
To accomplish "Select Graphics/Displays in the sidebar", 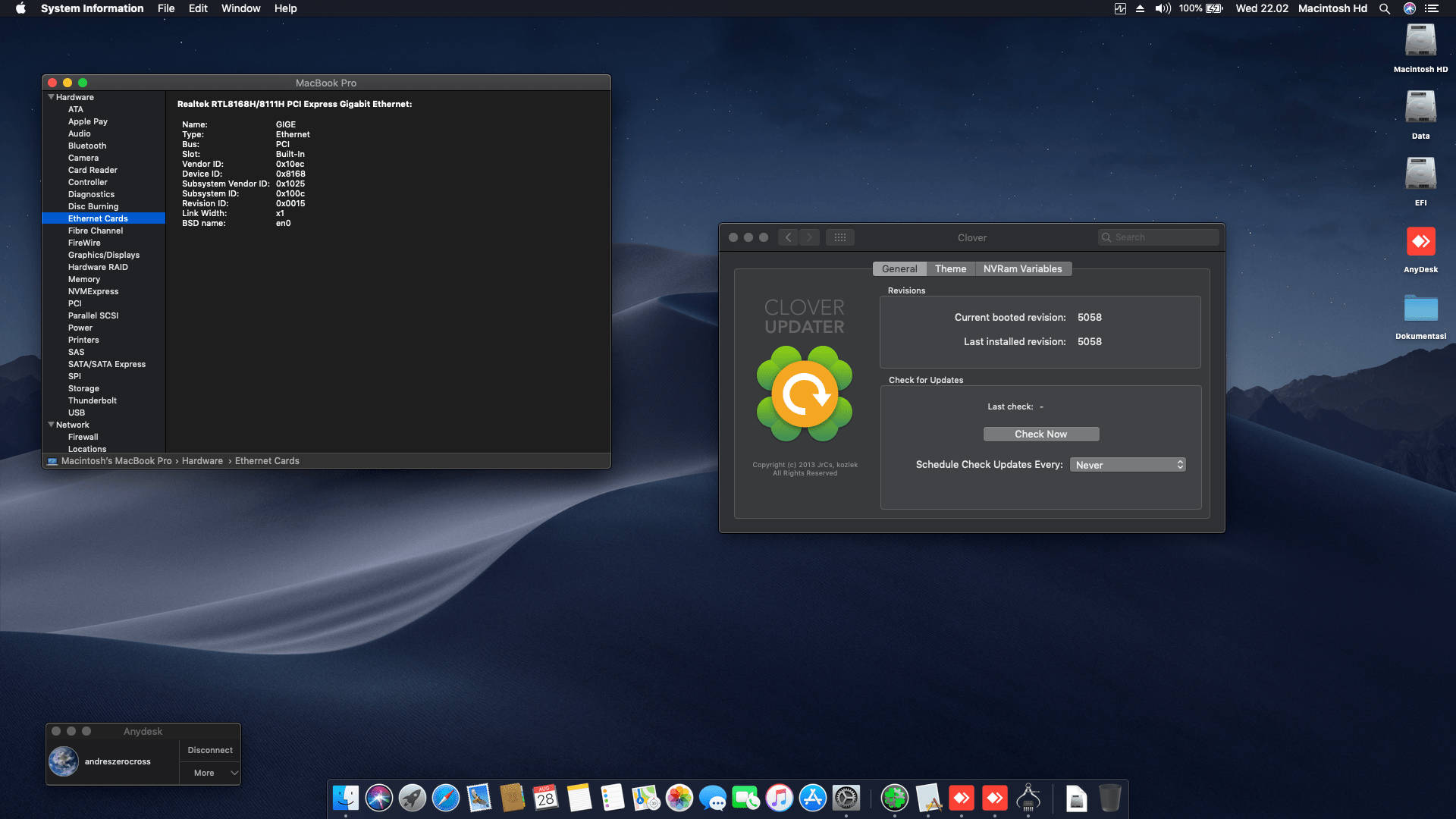I will [x=104, y=255].
